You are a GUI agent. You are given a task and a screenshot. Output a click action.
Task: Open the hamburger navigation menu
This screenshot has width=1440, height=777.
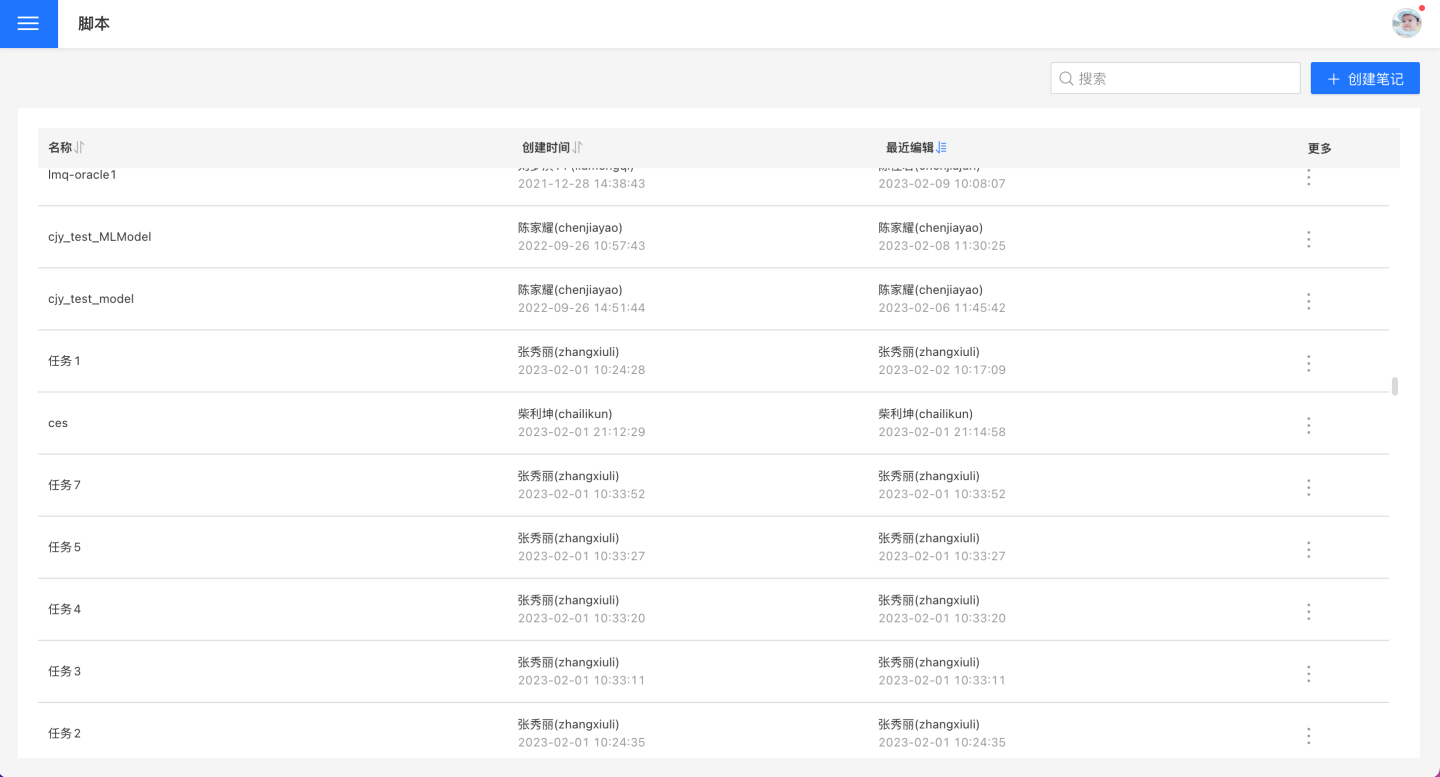[28, 24]
